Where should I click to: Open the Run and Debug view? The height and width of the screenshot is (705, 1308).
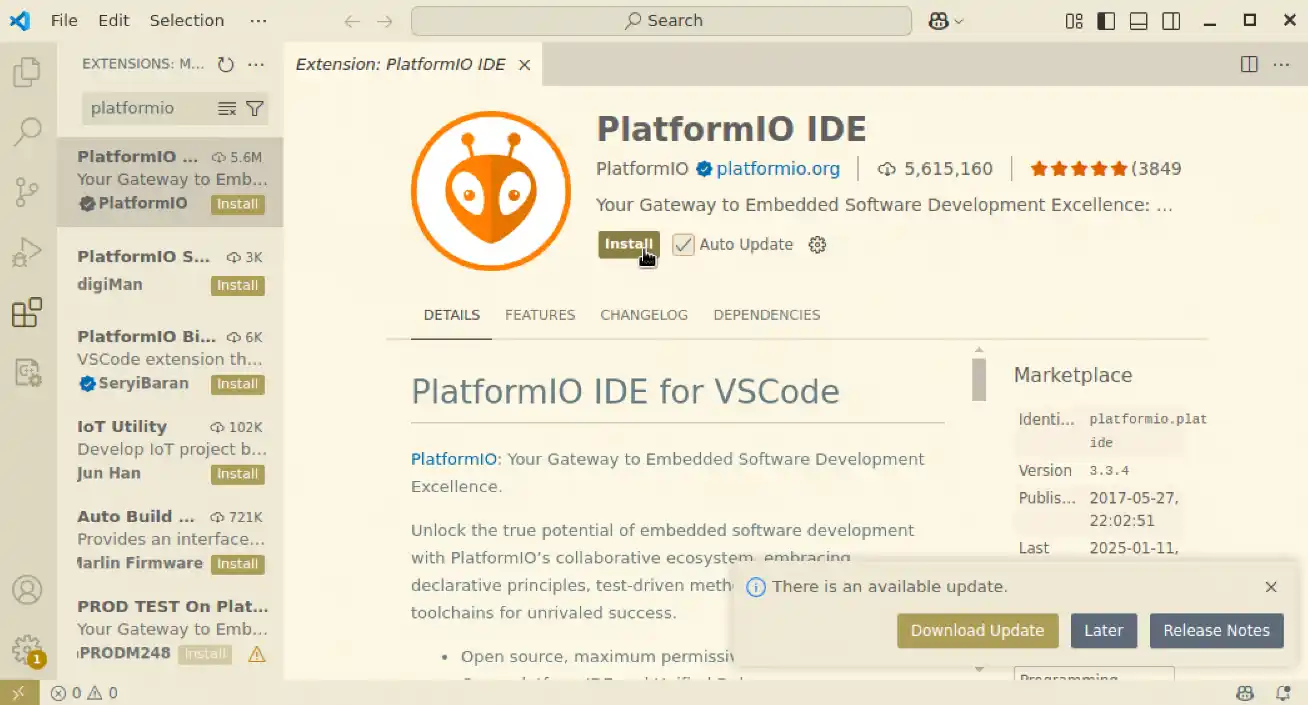coord(27,252)
